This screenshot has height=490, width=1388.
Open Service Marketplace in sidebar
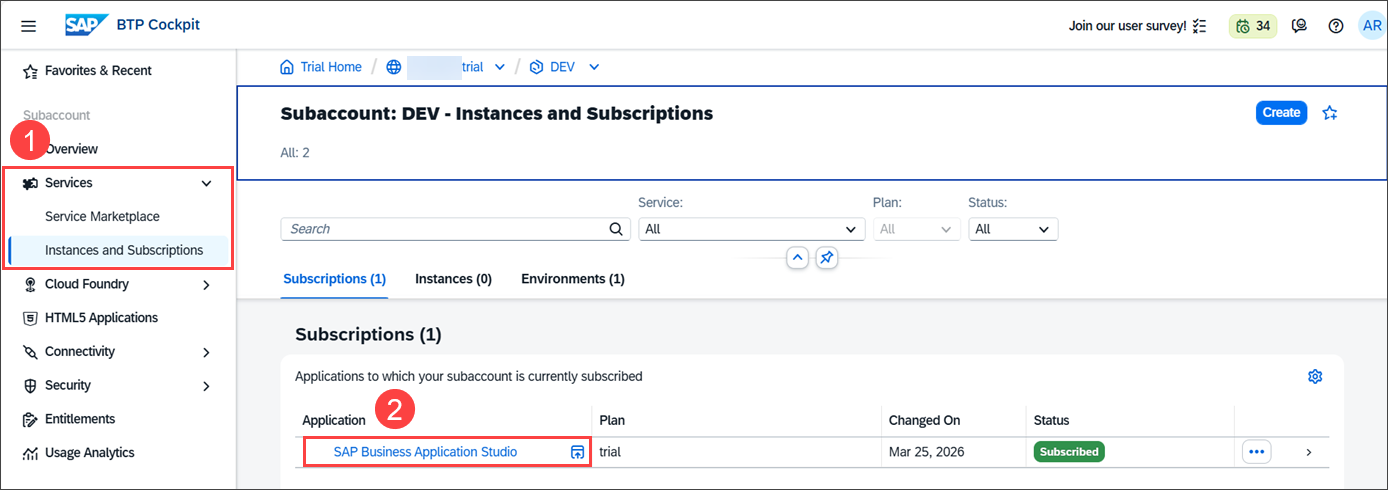click(x=102, y=217)
